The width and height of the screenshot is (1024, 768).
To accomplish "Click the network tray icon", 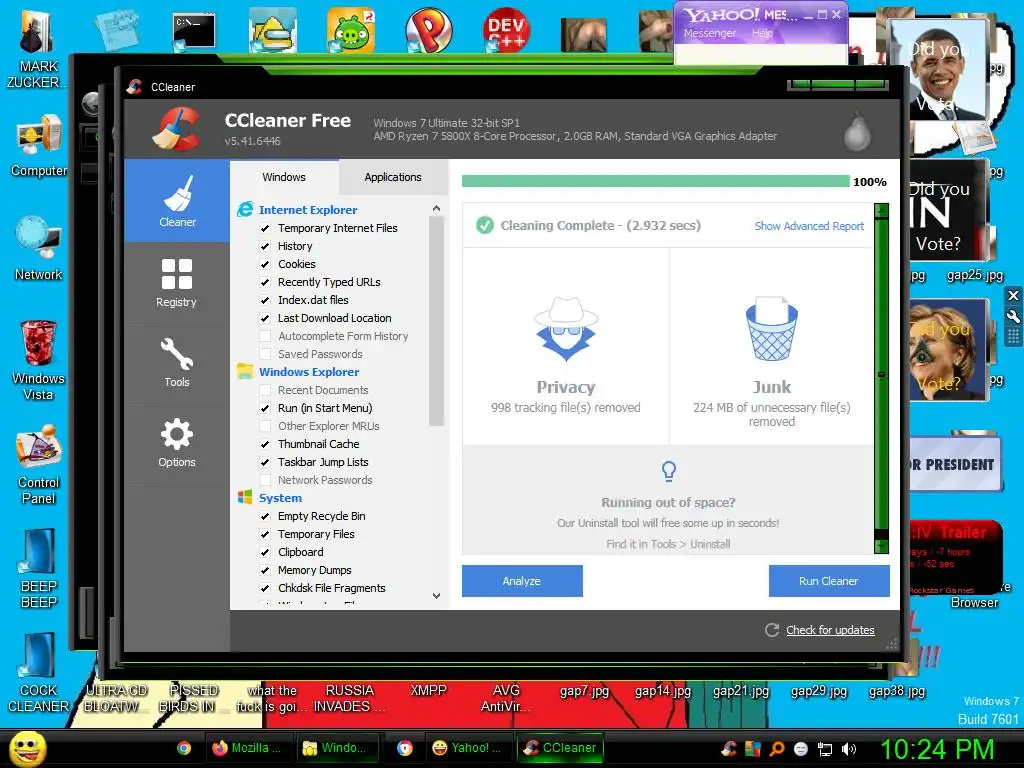I will coord(825,749).
